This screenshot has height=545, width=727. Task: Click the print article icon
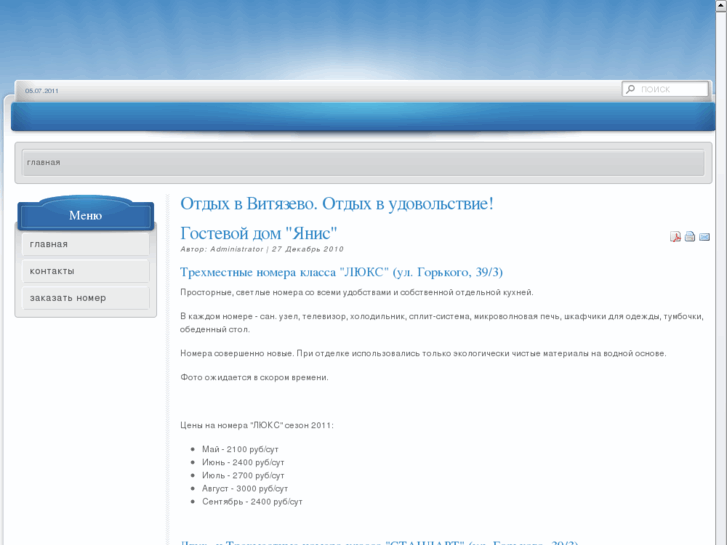coord(690,237)
